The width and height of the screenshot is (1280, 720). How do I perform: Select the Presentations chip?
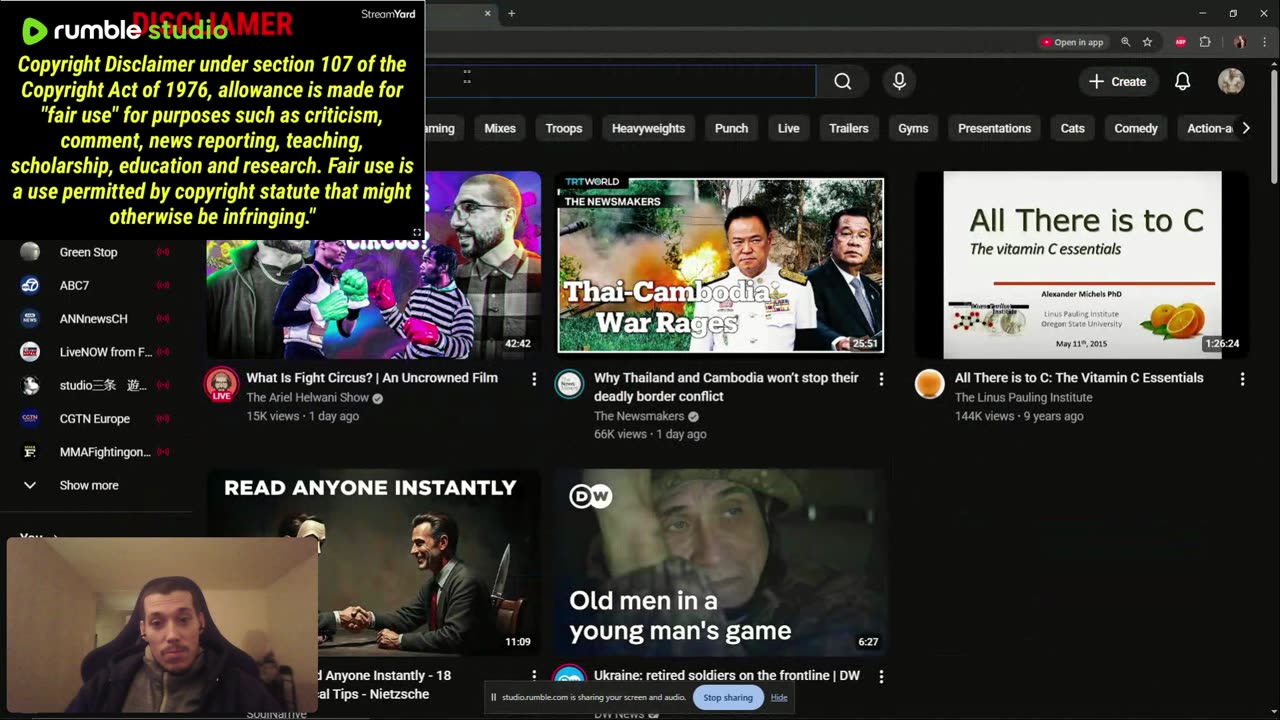click(x=994, y=128)
